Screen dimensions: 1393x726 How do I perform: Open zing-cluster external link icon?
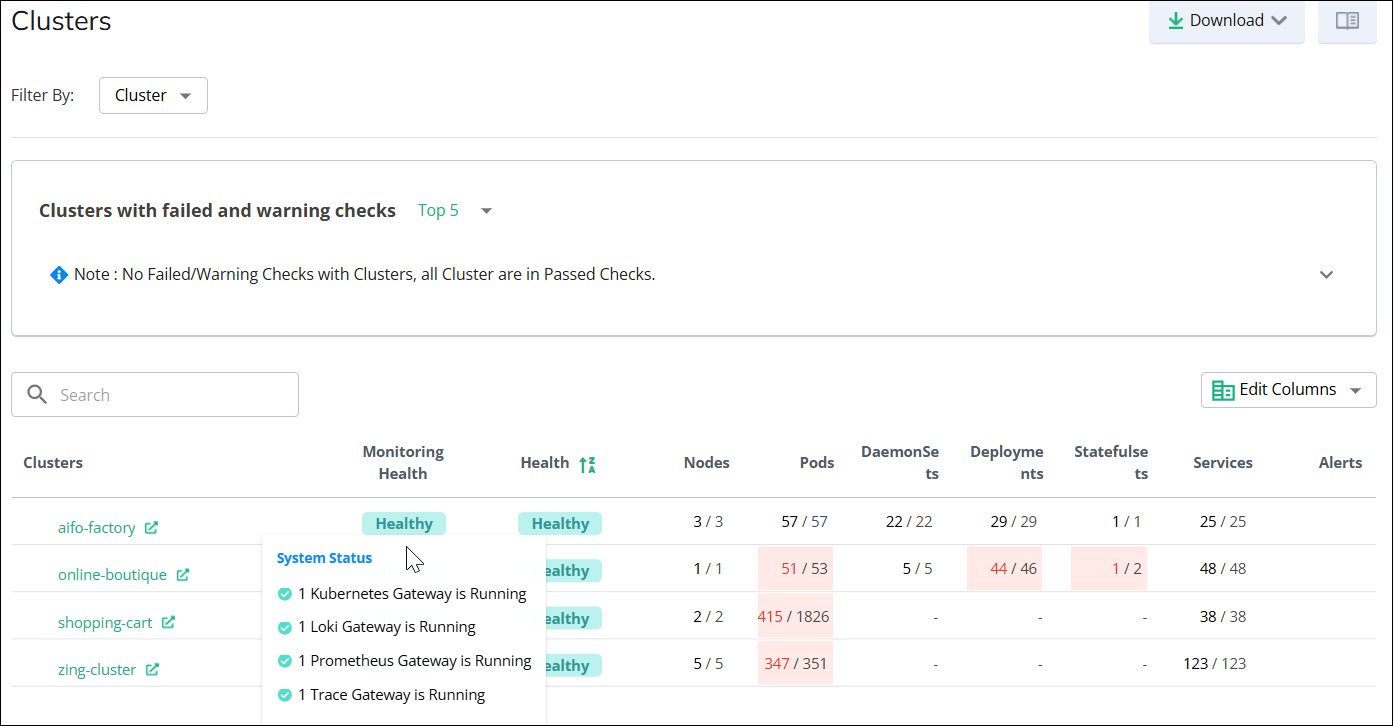click(152, 669)
